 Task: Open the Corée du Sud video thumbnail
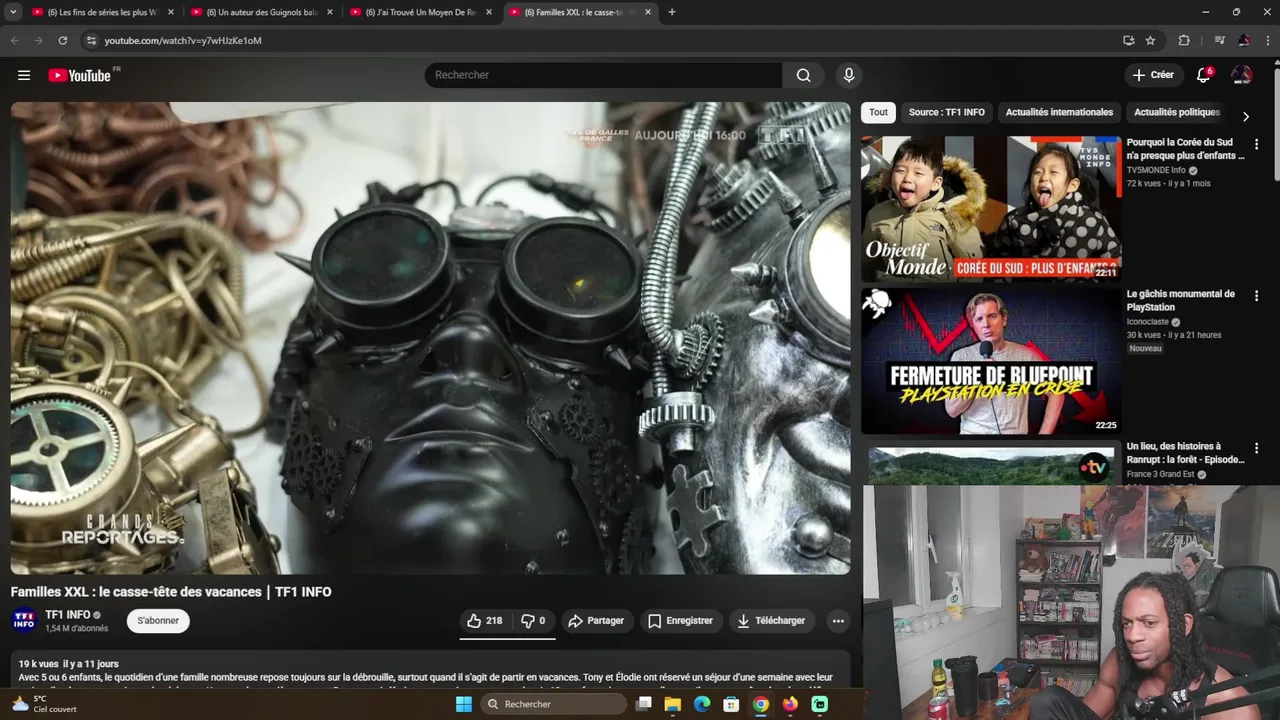point(991,209)
